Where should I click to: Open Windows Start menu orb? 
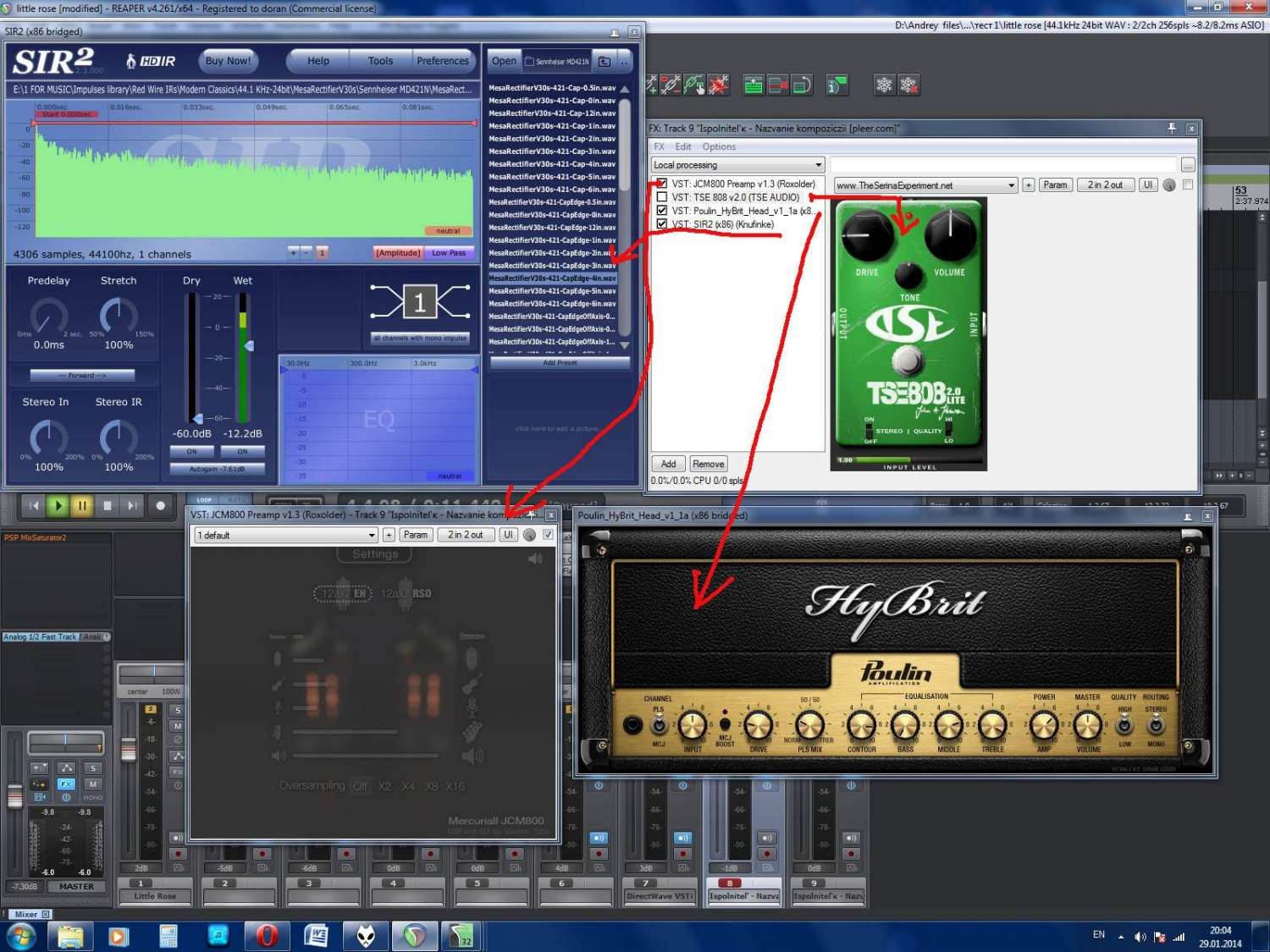20,936
